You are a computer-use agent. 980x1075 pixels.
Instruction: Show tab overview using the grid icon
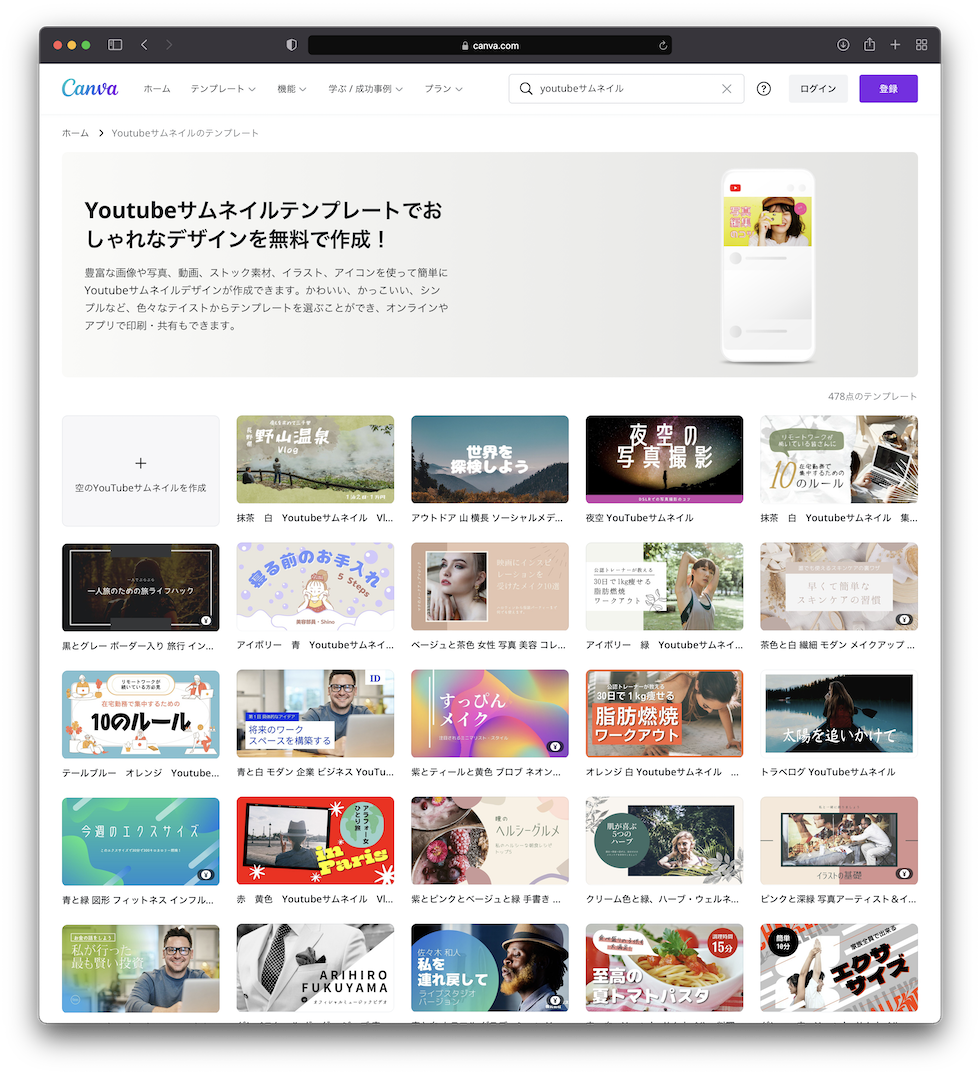[921, 44]
